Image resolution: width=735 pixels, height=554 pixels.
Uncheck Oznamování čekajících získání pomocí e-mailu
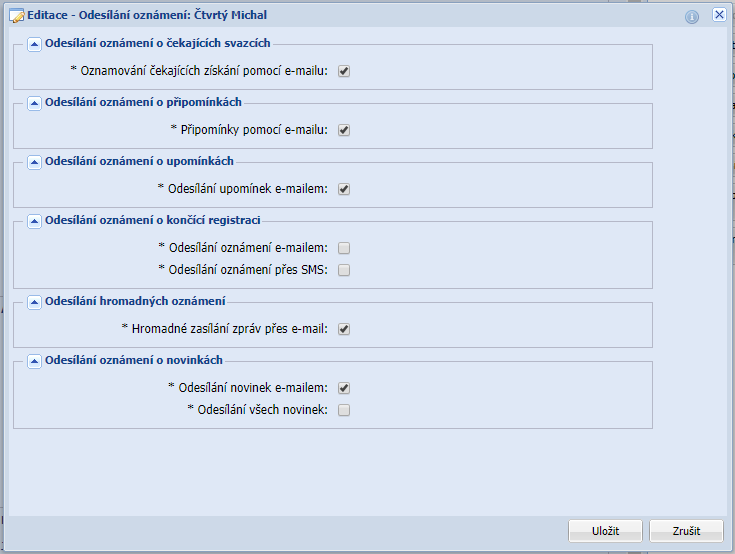tap(344, 71)
